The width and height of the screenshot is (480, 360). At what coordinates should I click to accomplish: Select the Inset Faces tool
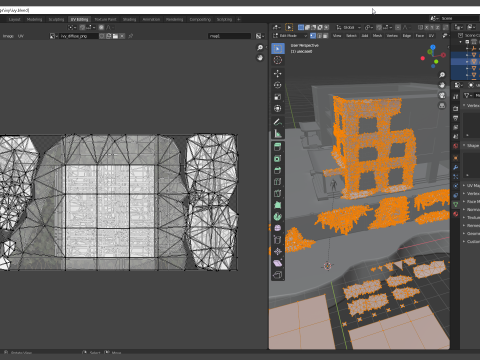278,158
